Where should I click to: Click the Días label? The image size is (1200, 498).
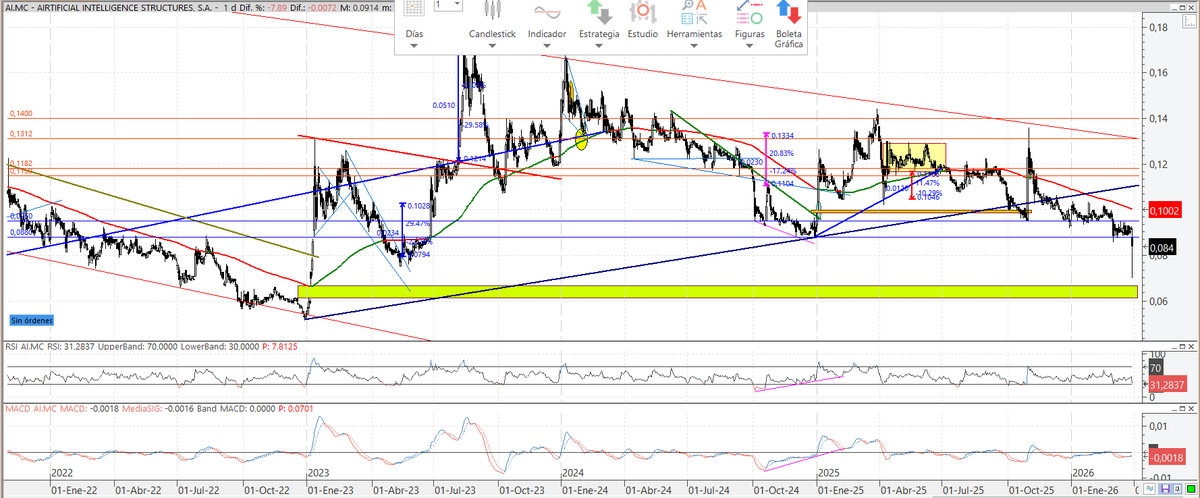[x=415, y=34]
